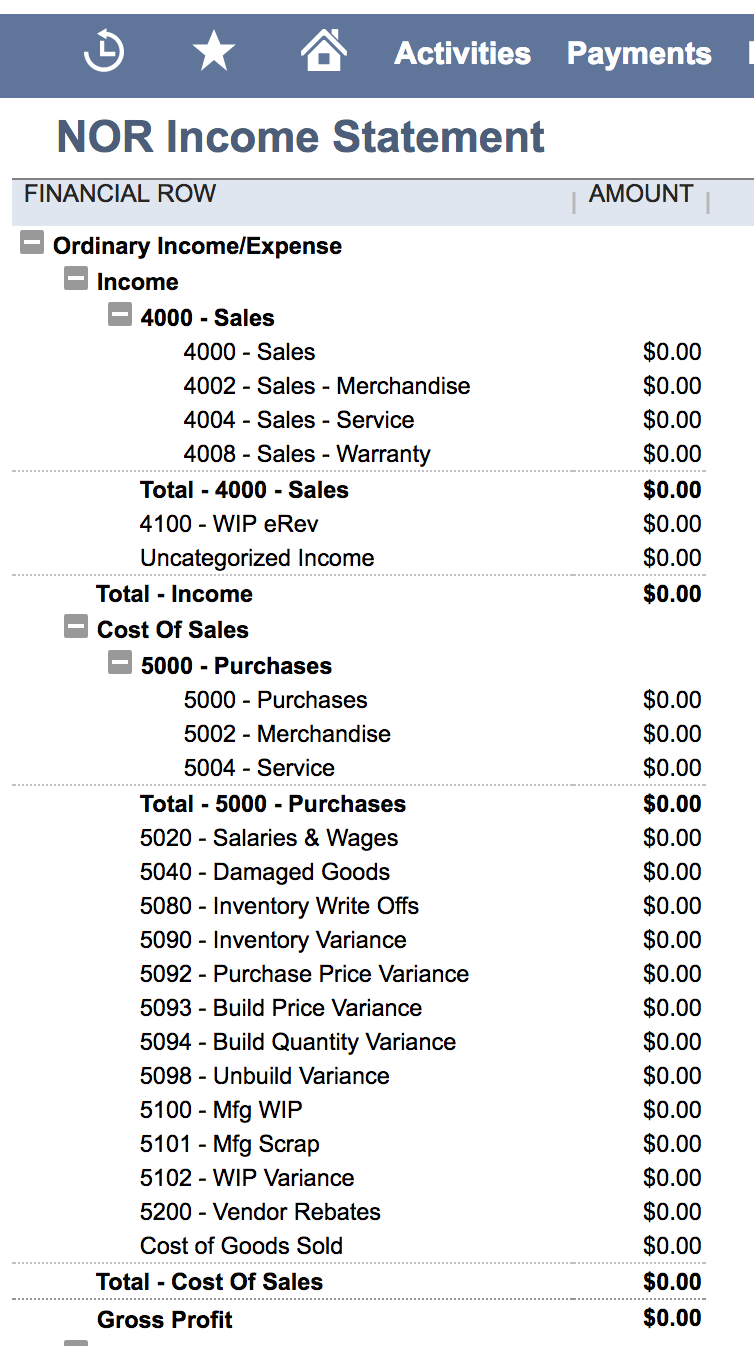The height and width of the screenshot is (1346, 754).
Task: Collapse Ordinary Income/Expense section
Action: click(x=32, y=243)
